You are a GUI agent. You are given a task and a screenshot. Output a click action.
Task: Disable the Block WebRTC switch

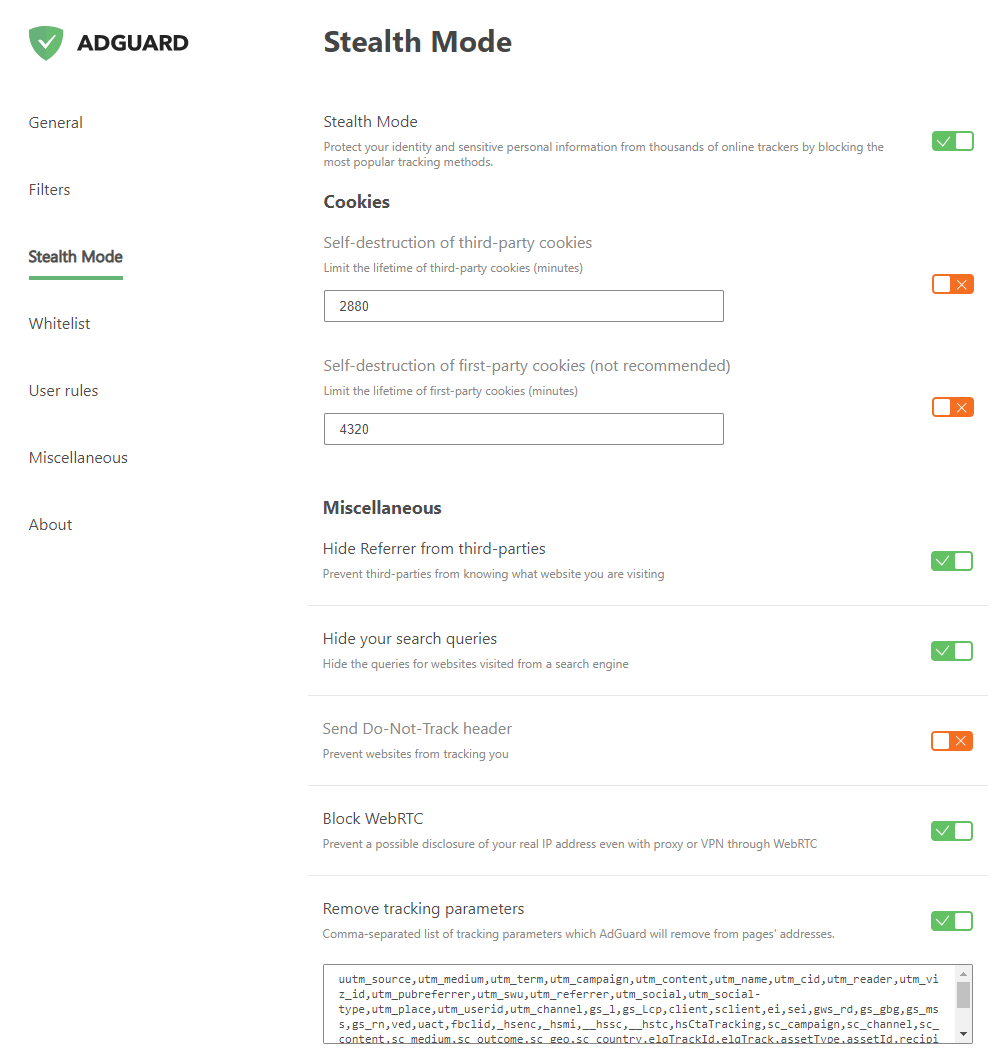click(x=952, y=831)
